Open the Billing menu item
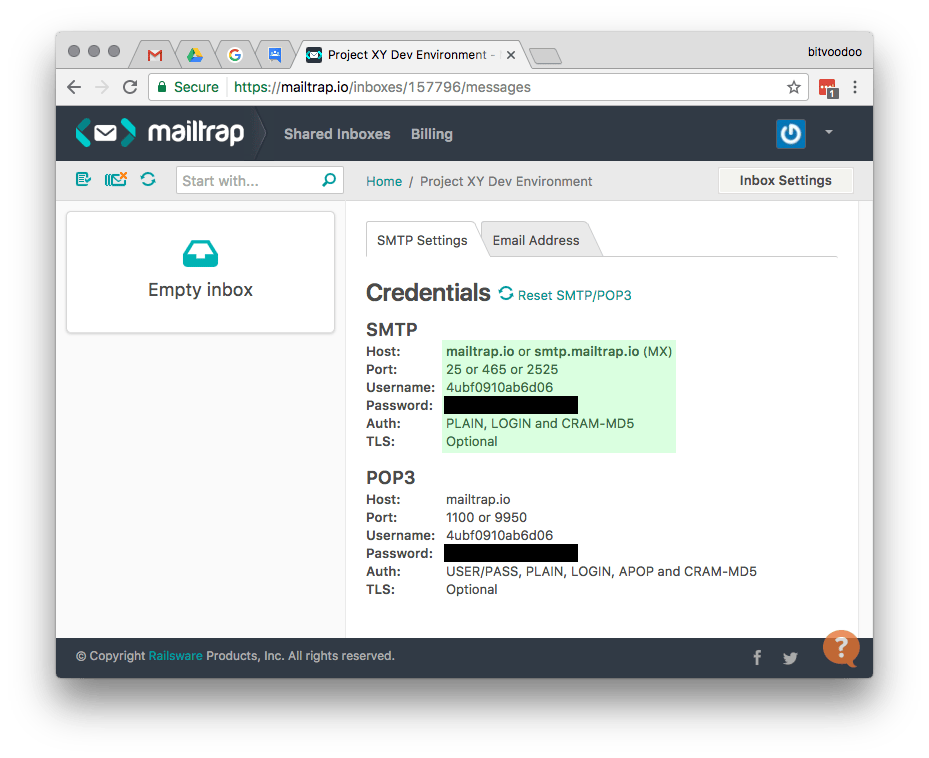The width and height of the screenshot is (929, 758). [432, 134]
